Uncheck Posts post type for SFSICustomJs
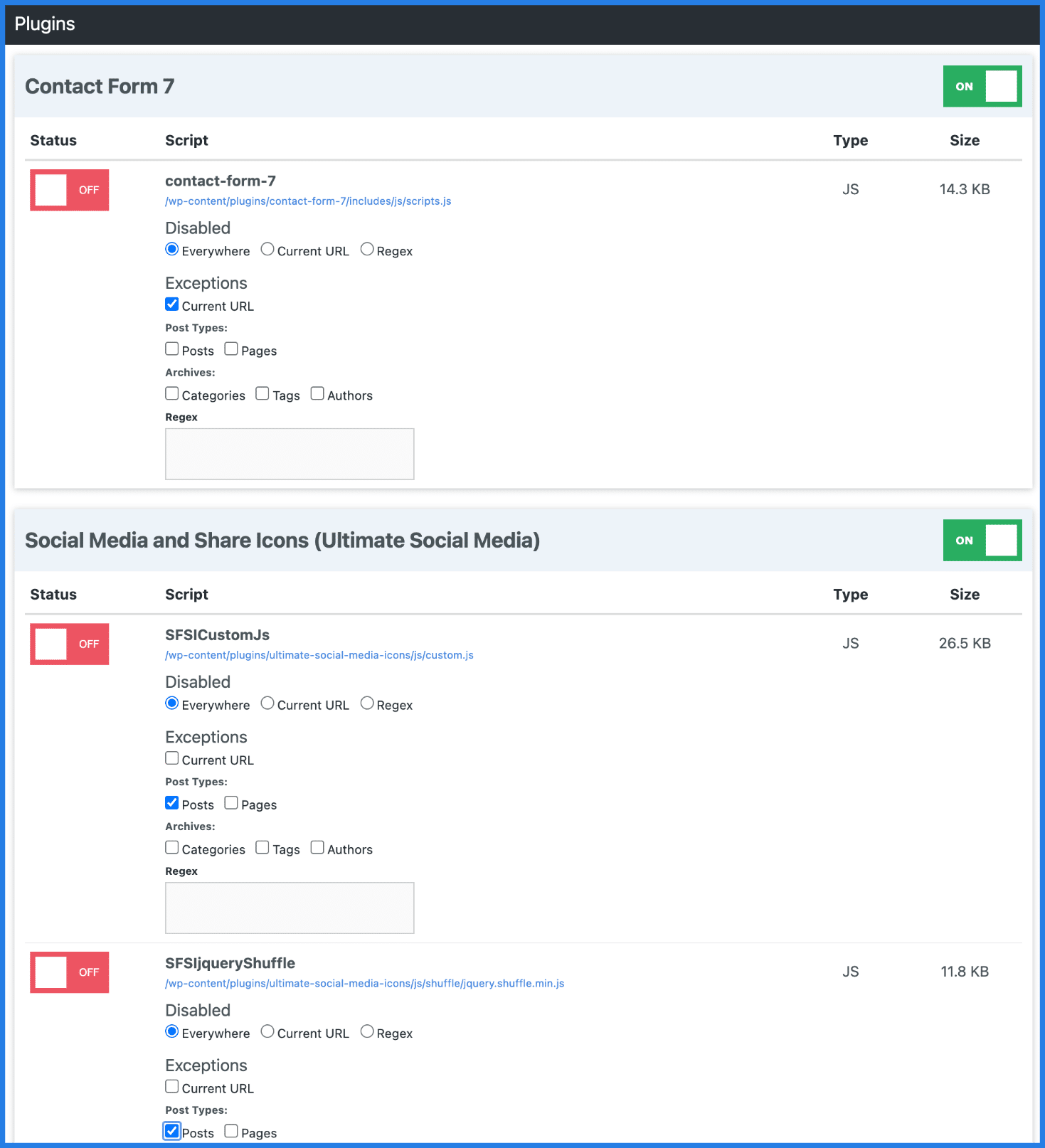 point(172,803)
